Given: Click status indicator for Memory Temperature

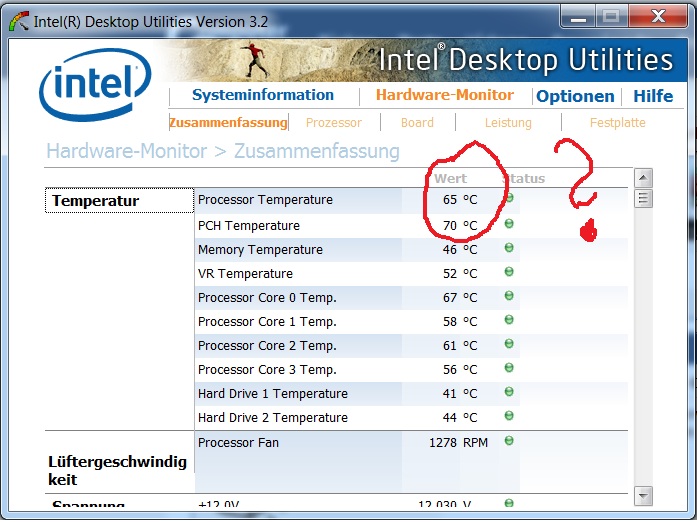Looking at the screenshot, I should 509,248.
